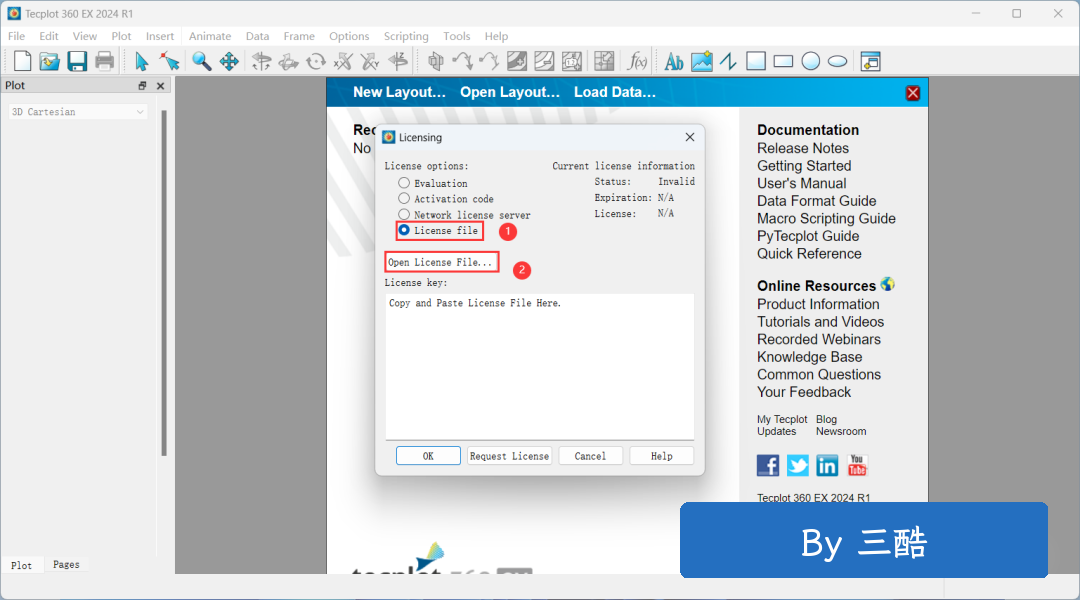The width and height of the screenshot is (1080, 600).
Task: Select the Activation code radio button
Action: pos(404,199)
